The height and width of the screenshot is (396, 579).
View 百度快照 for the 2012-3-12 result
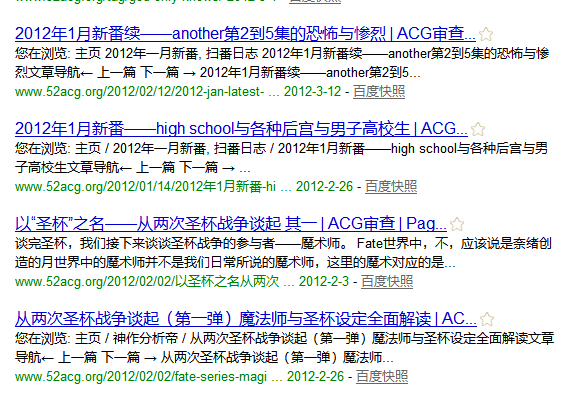pyautogui.click(x=379, y=91)
